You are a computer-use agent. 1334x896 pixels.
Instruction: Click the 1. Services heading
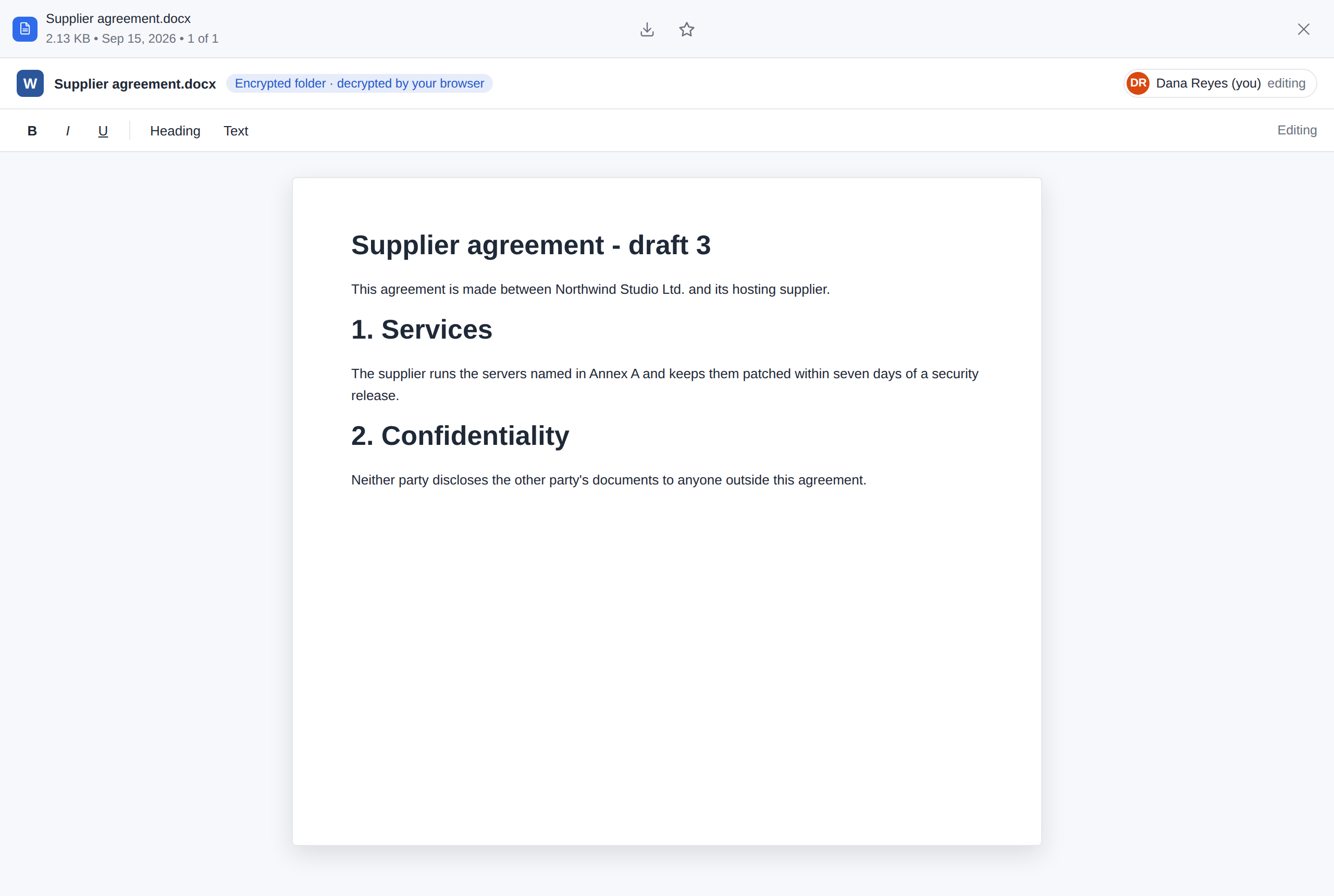pyautogui.click(x=422, y=330)
